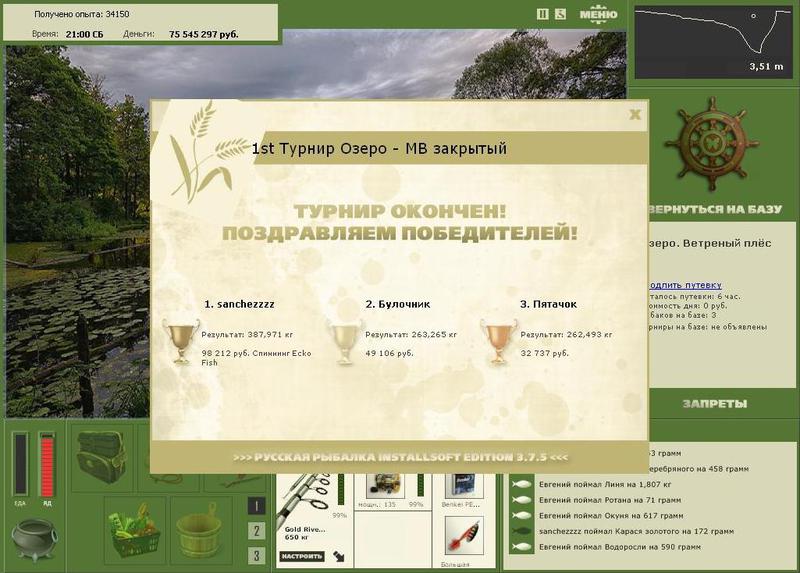Switch to tackle slot 3
The height and width of the screenshot is (573, 800).
coord(256,556)
